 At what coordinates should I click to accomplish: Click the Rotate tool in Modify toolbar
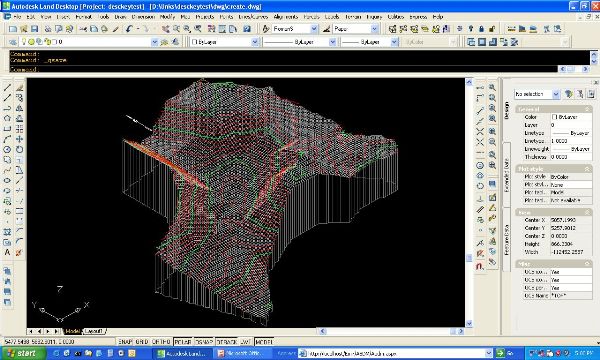pos(19,150)
